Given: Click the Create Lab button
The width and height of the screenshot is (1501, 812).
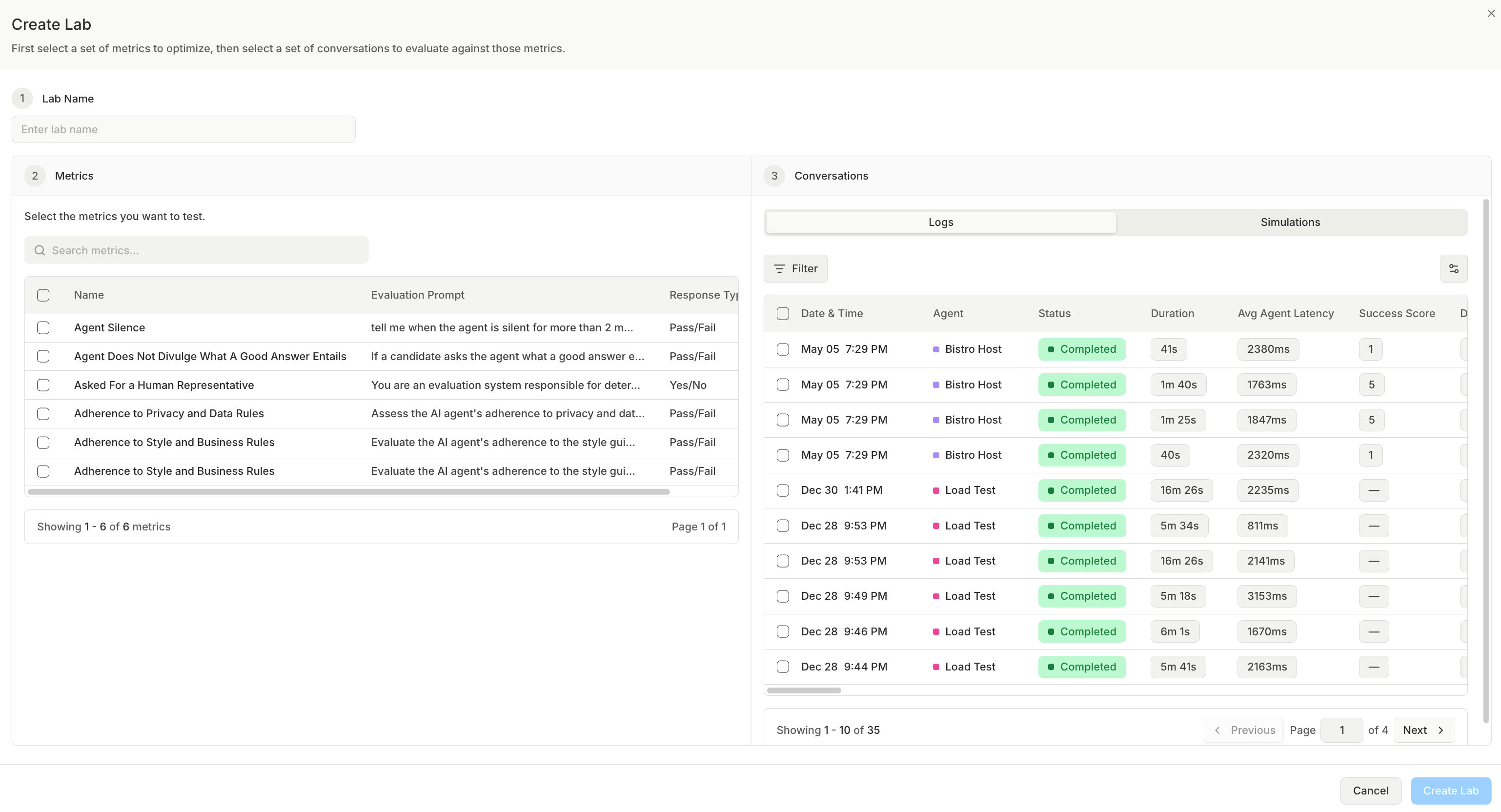Looking at the screenshot, I should (1450, 791).
